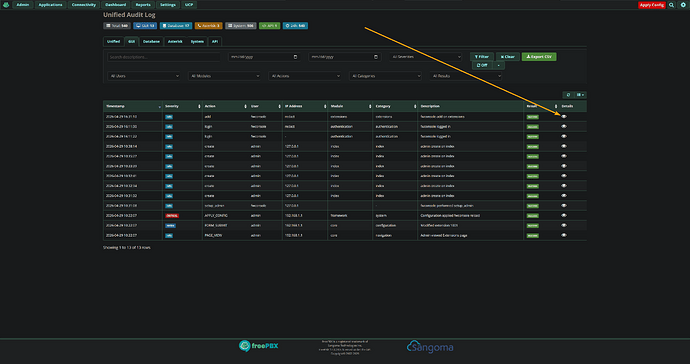This screenshot has height=364, width=690.
Task: View details of the setup_admin row
Action: (x=564, y=206)
